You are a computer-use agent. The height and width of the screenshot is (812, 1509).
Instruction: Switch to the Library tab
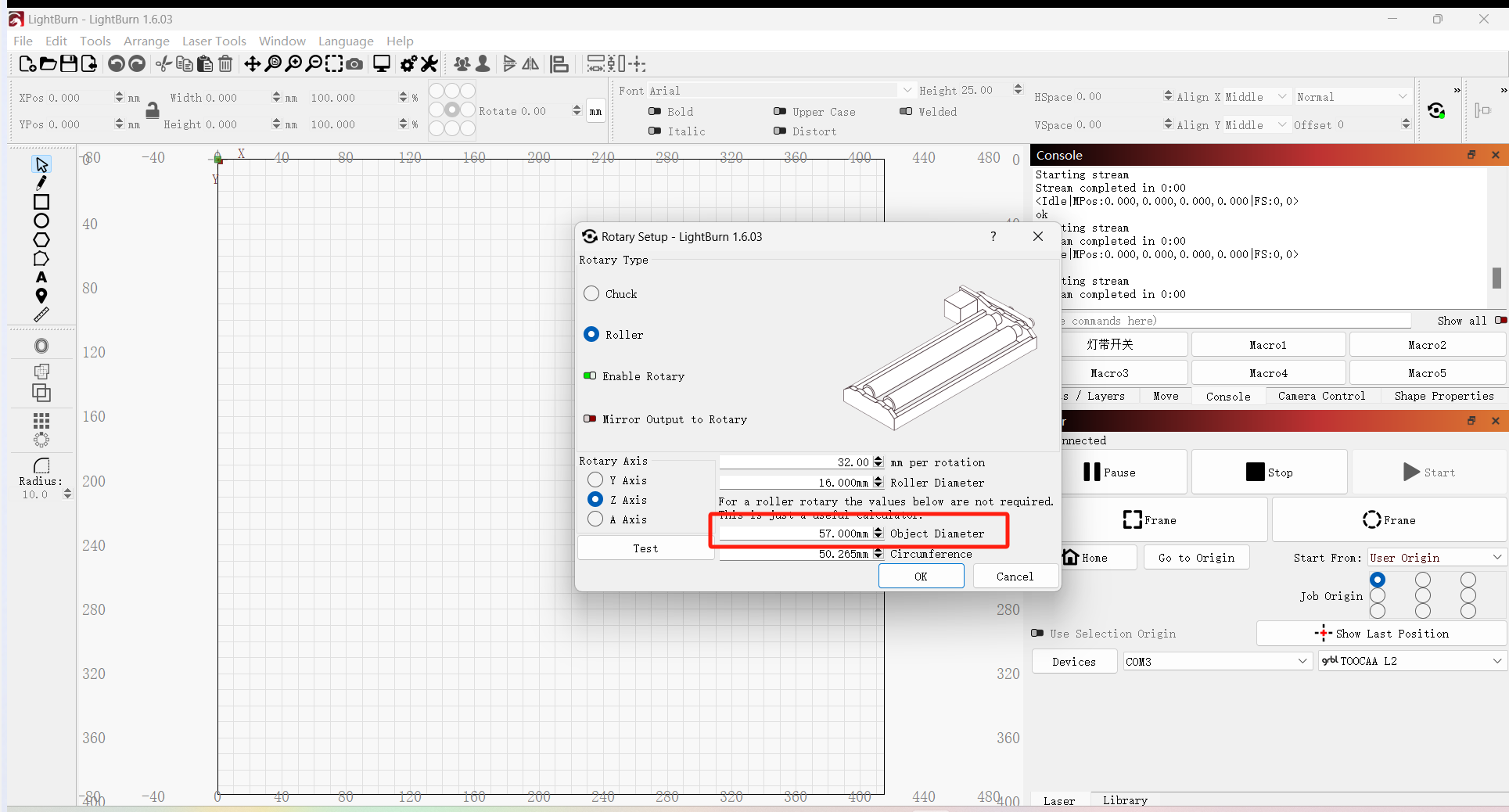[x=1125, y=800]
